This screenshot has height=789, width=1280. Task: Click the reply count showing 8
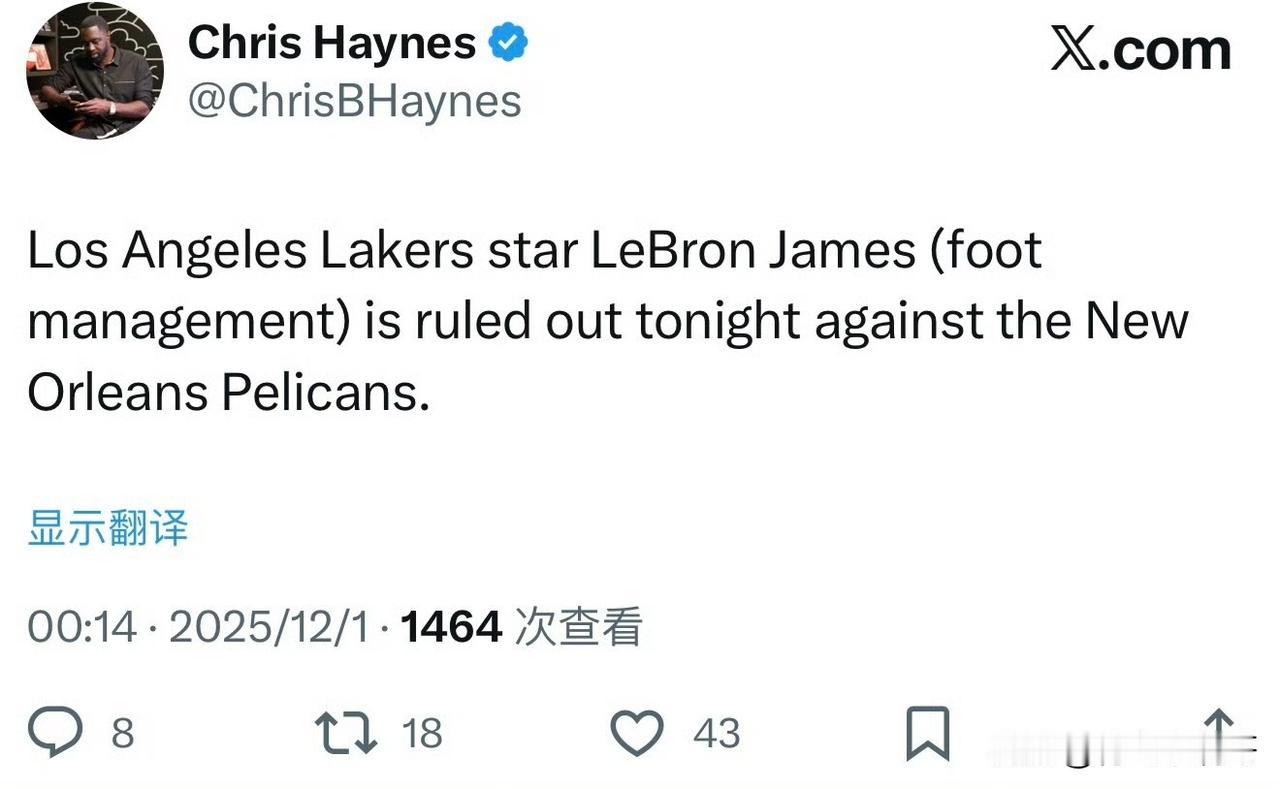tap(121, 733)
